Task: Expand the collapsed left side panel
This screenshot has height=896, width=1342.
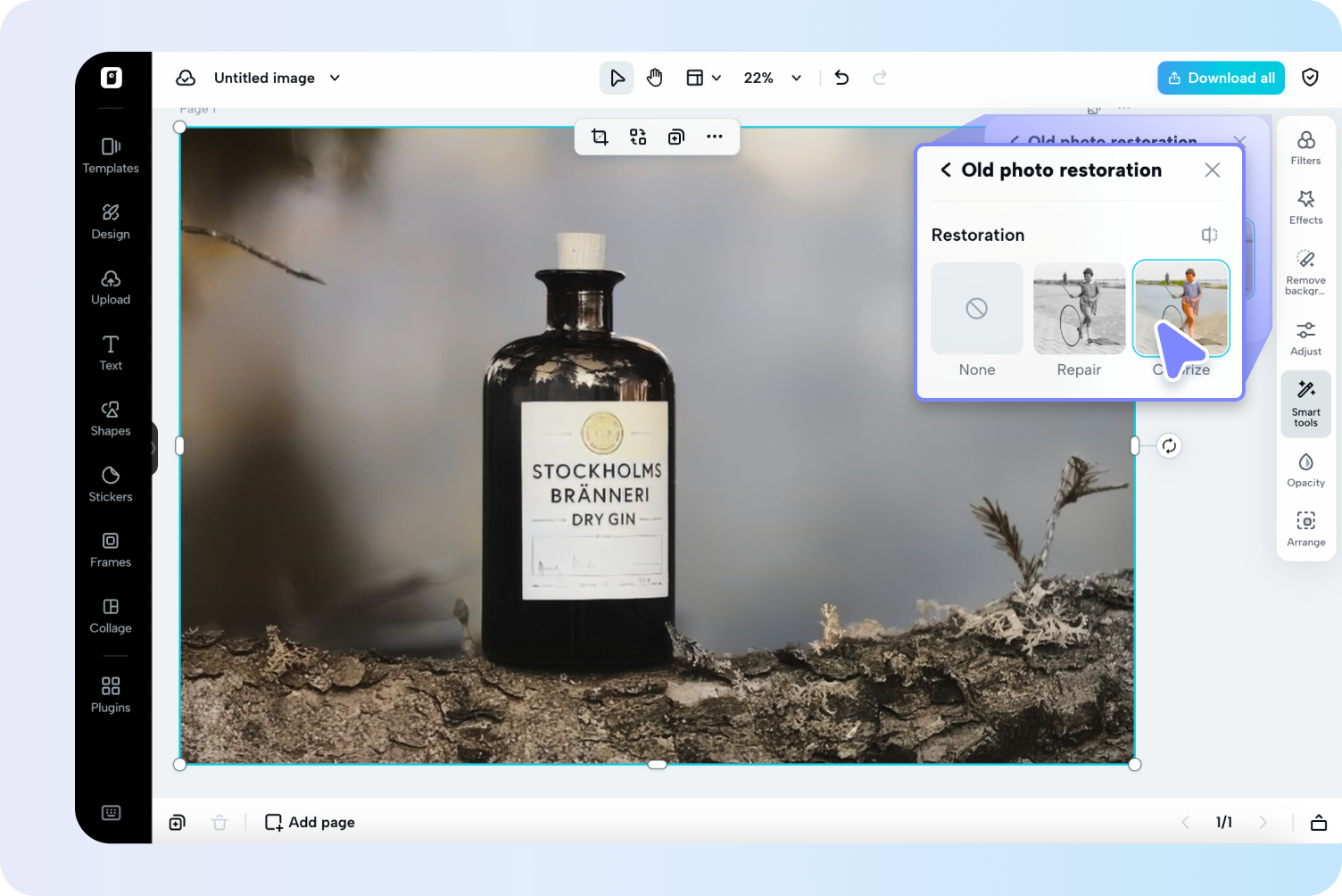Action: (x=153, y=447)
